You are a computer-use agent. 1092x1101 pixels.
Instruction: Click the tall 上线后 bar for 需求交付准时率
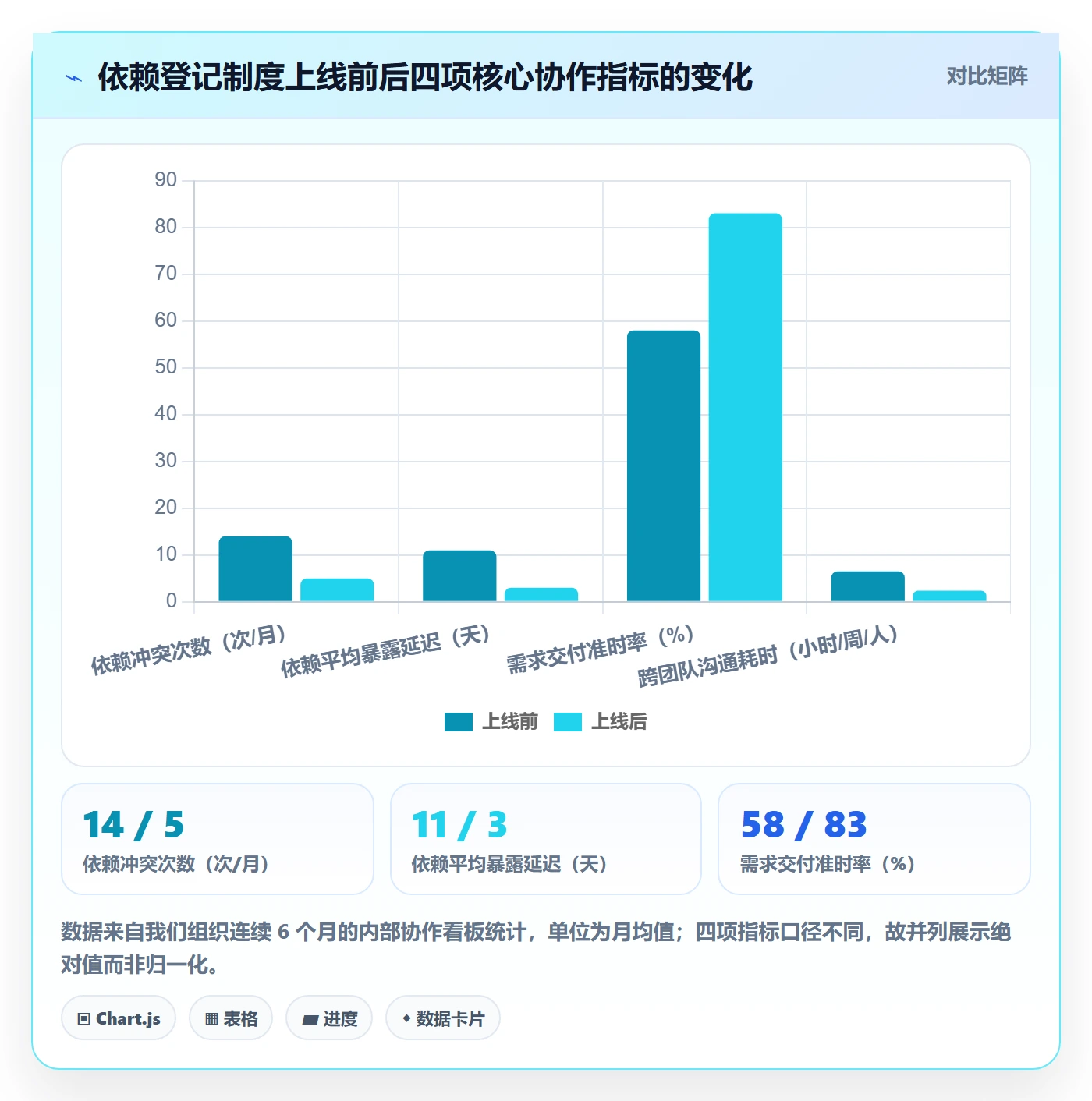point(746,407)
